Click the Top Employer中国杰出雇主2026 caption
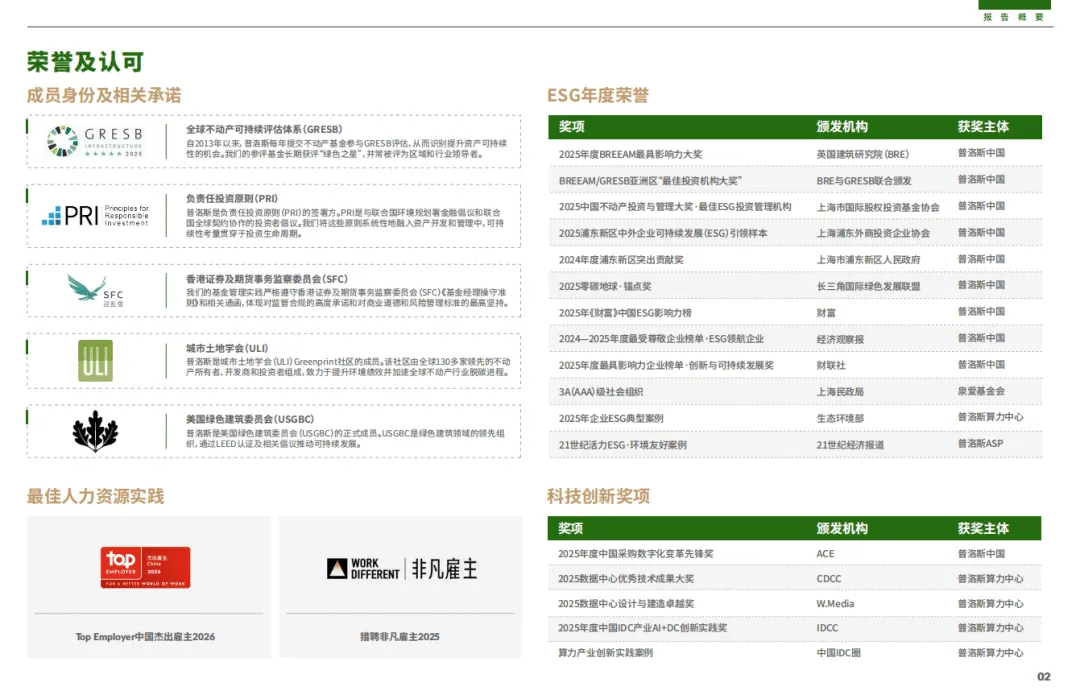1080x699 pixels. (x=145, y=636)
